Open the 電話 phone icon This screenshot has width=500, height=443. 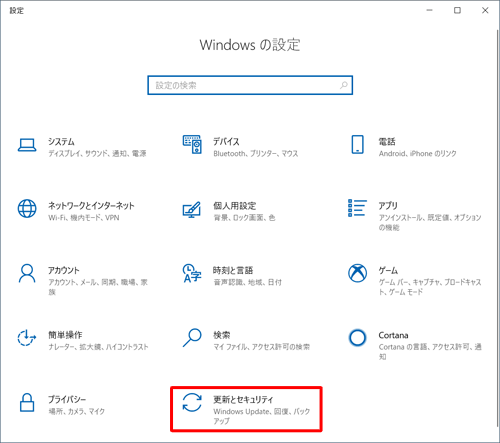click(x=357, y=144)
